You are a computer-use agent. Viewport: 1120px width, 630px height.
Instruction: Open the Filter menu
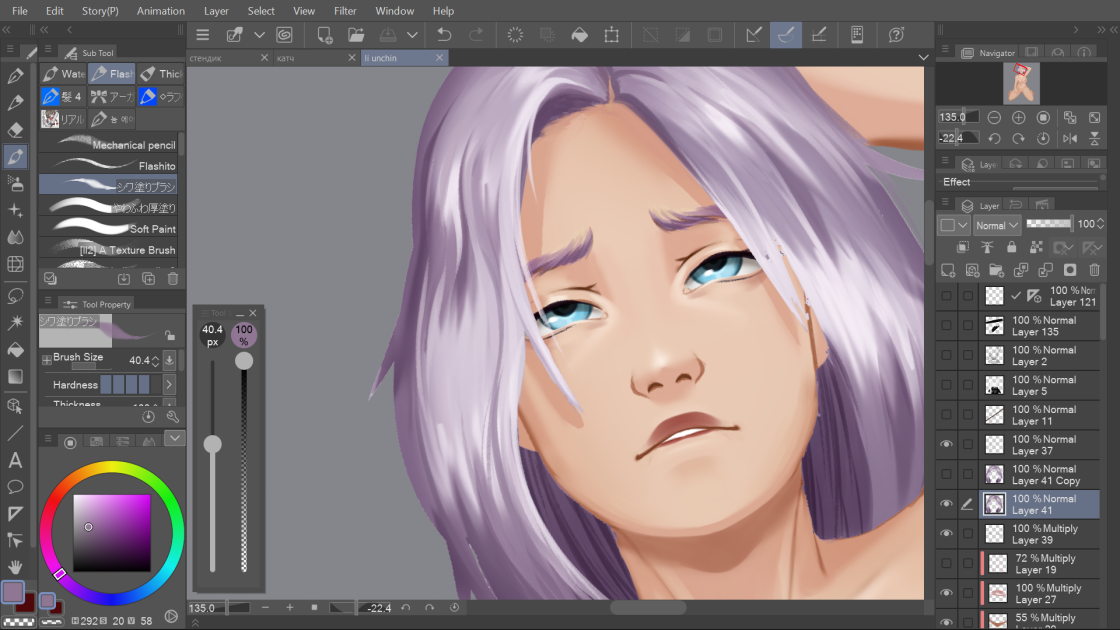point(345,11)
